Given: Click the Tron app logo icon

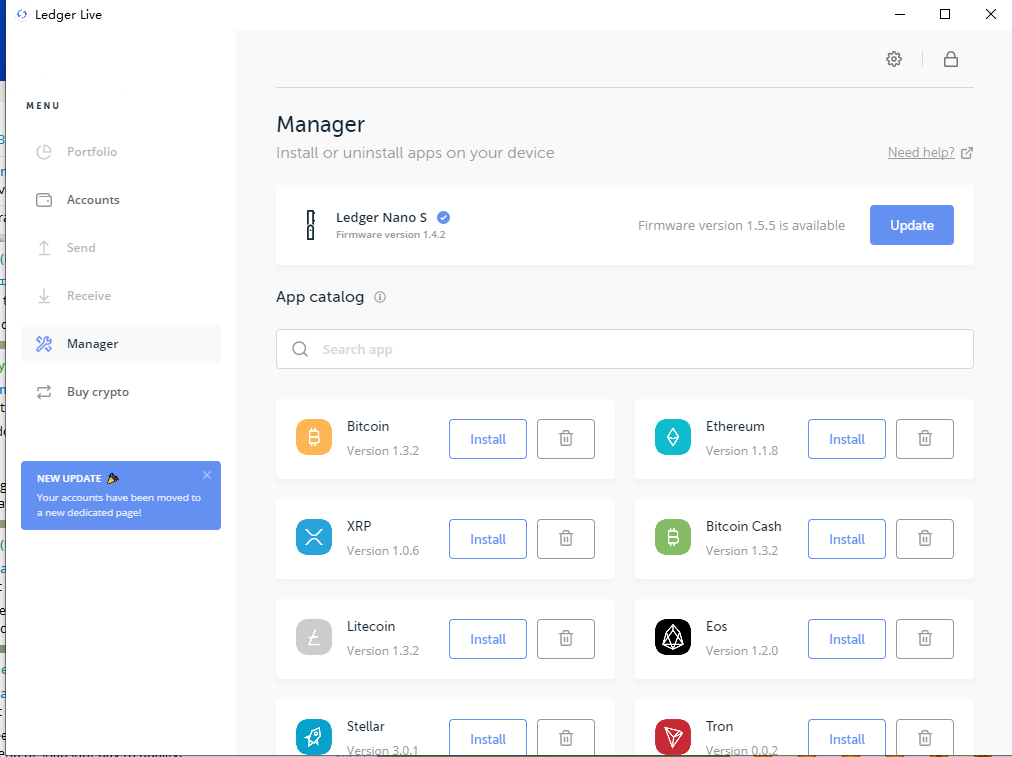Looking at the screenshot, I should click(673, 737).
